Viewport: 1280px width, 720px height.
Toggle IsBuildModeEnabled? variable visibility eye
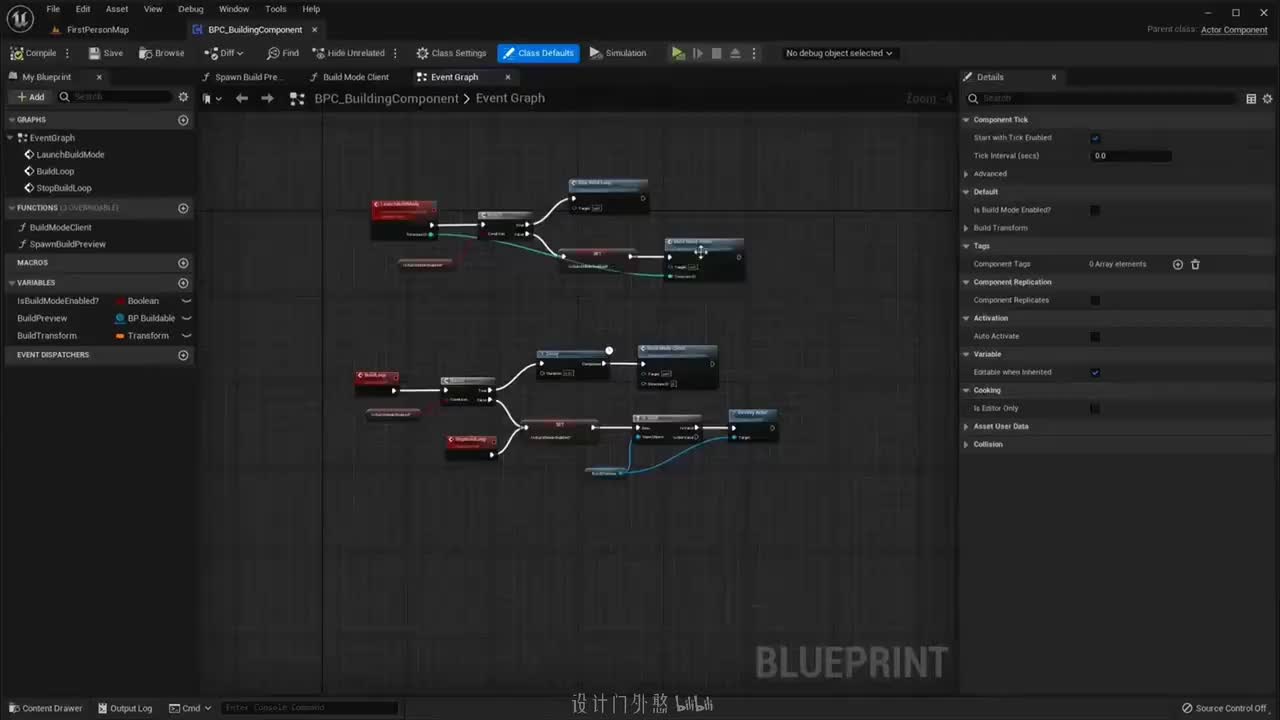click(186, 301)
